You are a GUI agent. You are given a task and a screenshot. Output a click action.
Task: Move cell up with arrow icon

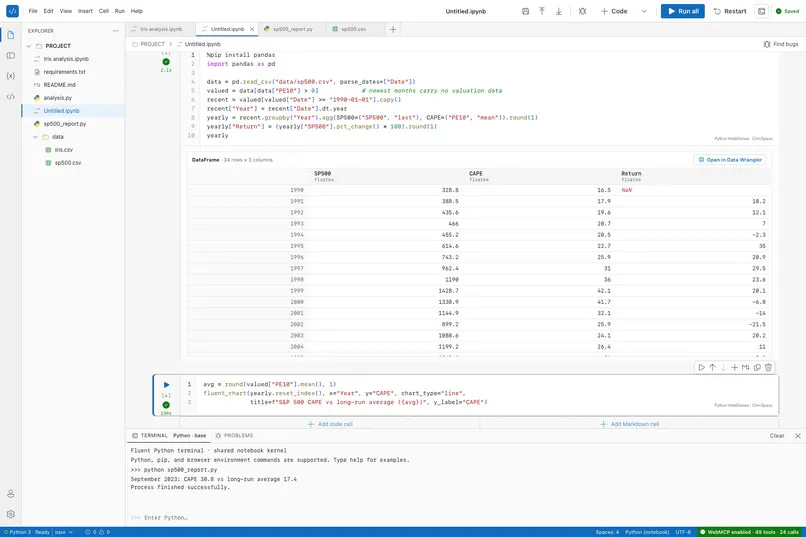point(712,367)
